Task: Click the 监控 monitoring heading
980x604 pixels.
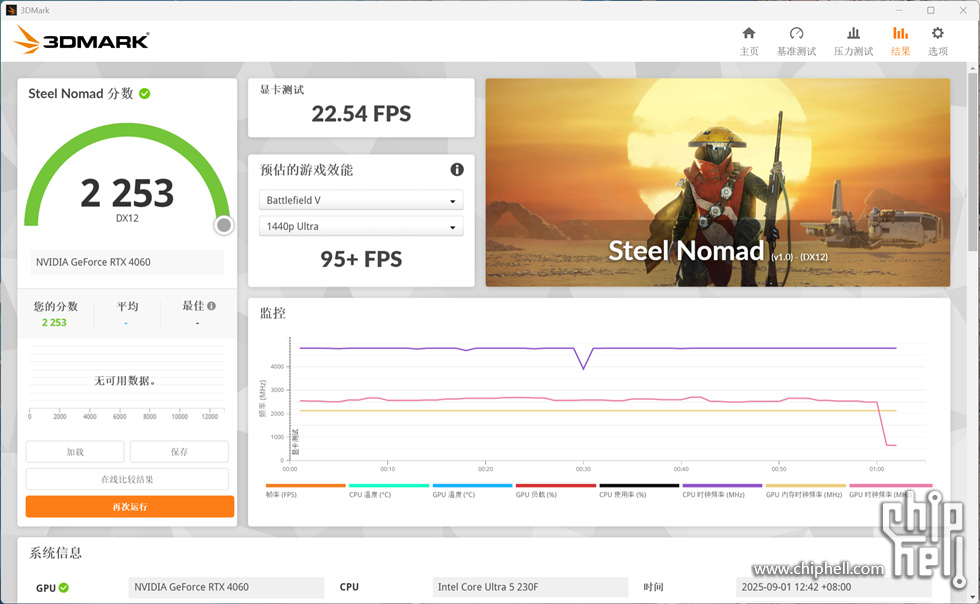Action: click(x=272, y=313)
